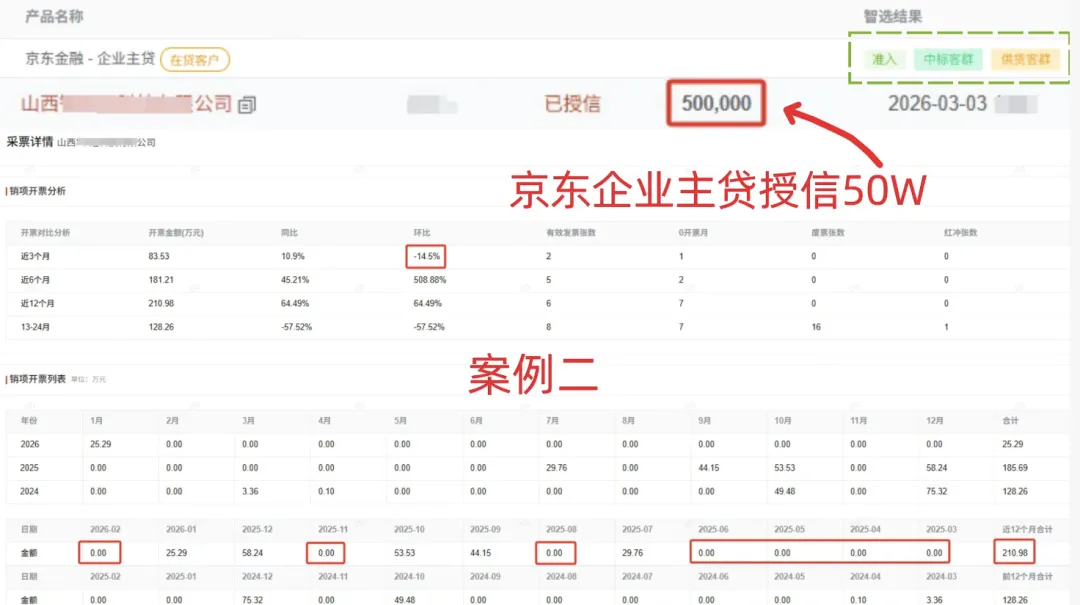This screenshot has width=1080, height=605.
Task: Click the 合计 column header
Action: (1010, 420)
